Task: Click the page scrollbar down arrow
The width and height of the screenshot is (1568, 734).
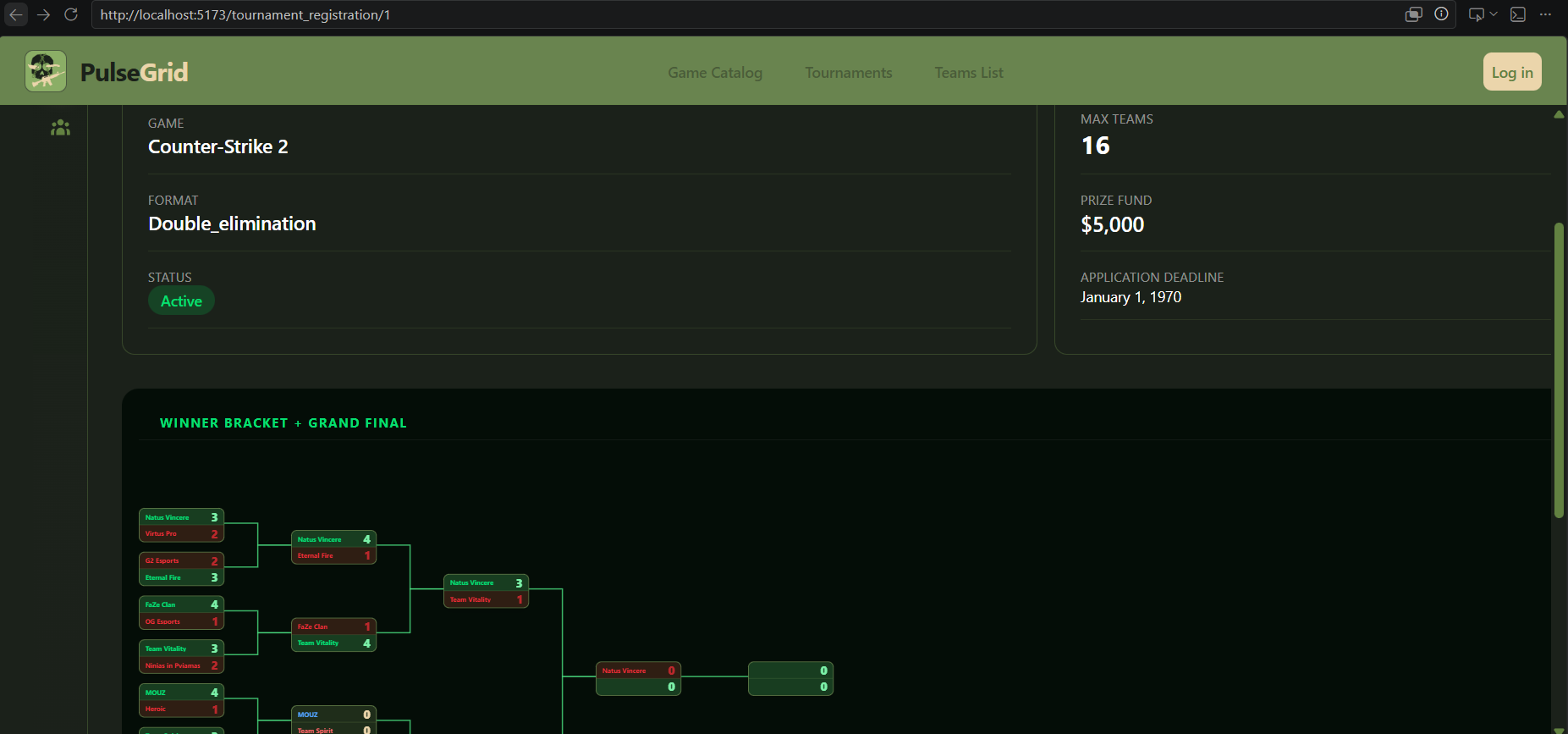Action: pyautogui.click(x=1559, y=729)
